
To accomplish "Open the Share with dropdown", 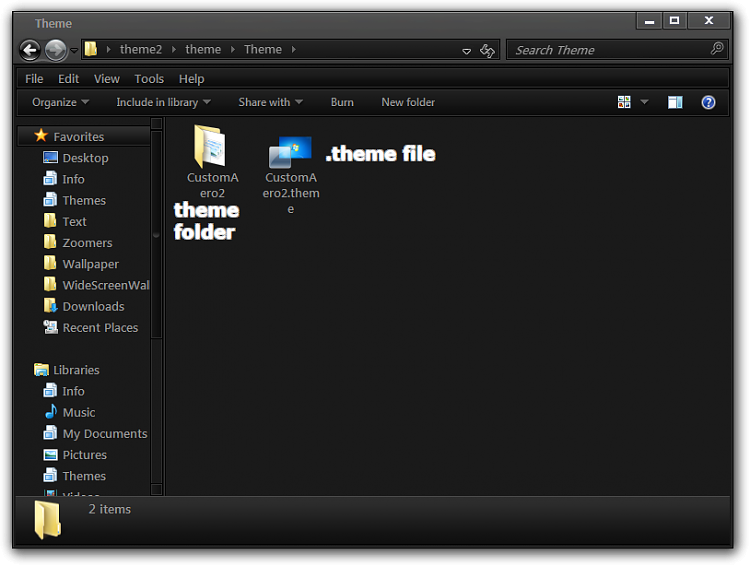I will coord(270,102).
